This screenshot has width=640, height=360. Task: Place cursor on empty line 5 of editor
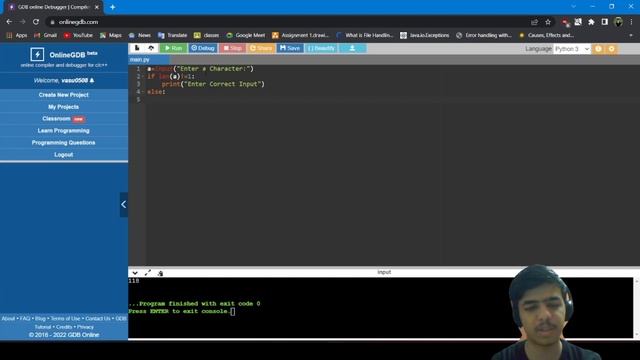[x=392, y=100]
